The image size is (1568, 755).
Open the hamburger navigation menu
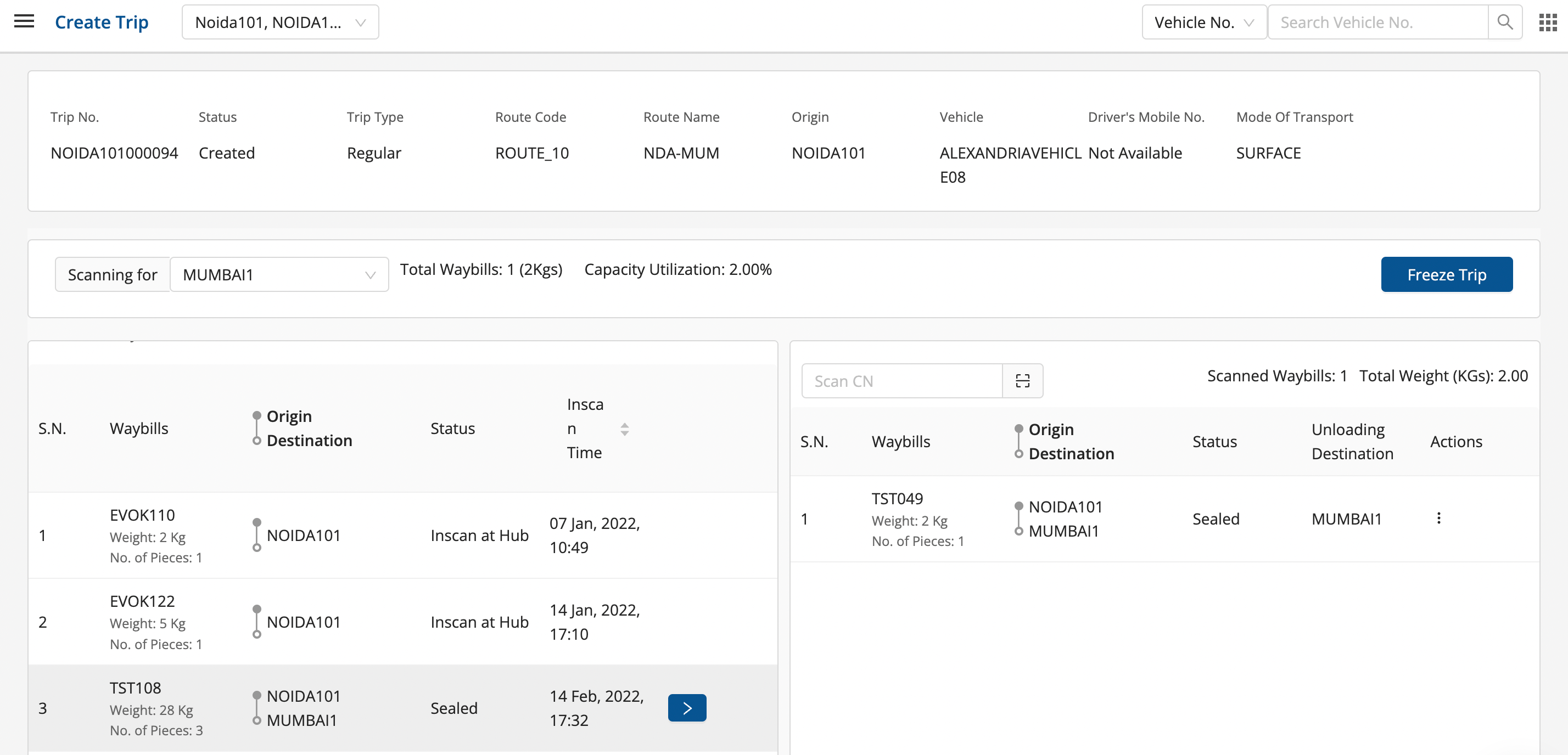click(x=24, y=22)
